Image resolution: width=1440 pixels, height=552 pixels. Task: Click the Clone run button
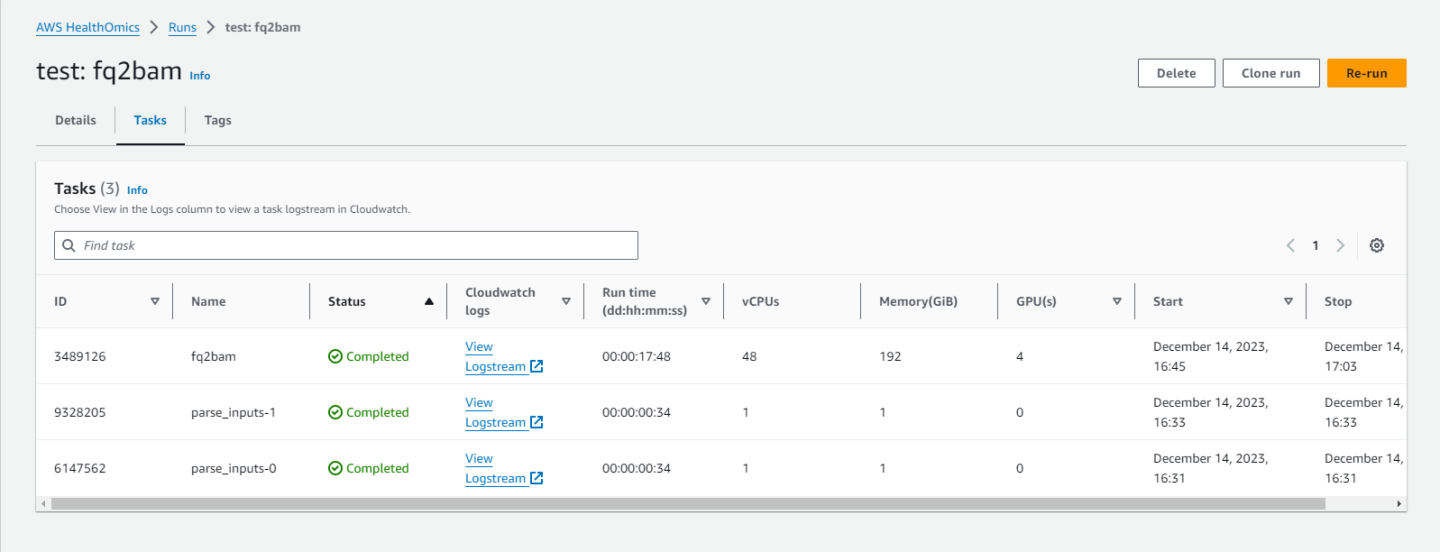(1270, 73)
